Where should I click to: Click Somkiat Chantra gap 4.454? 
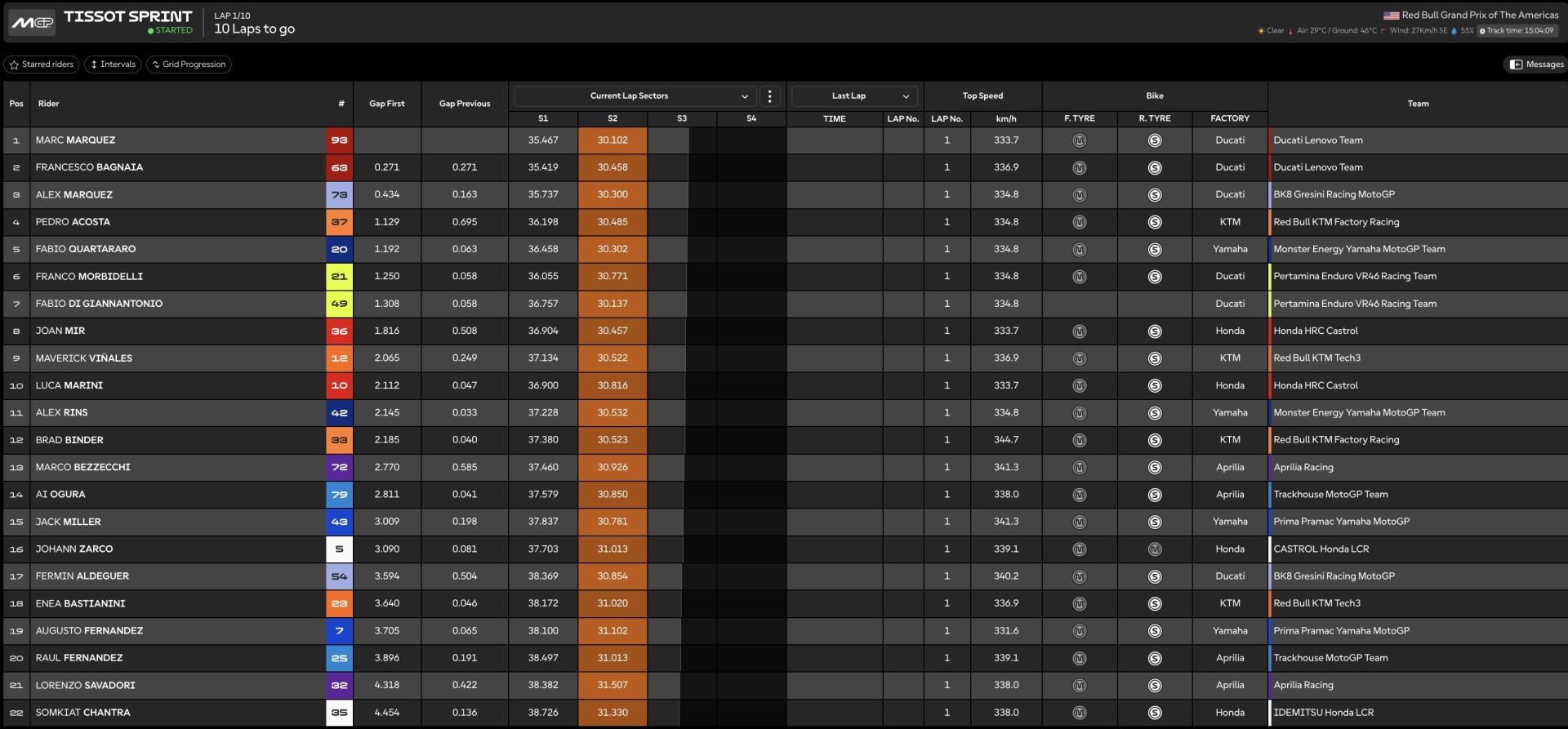click(x=387, y=713)
